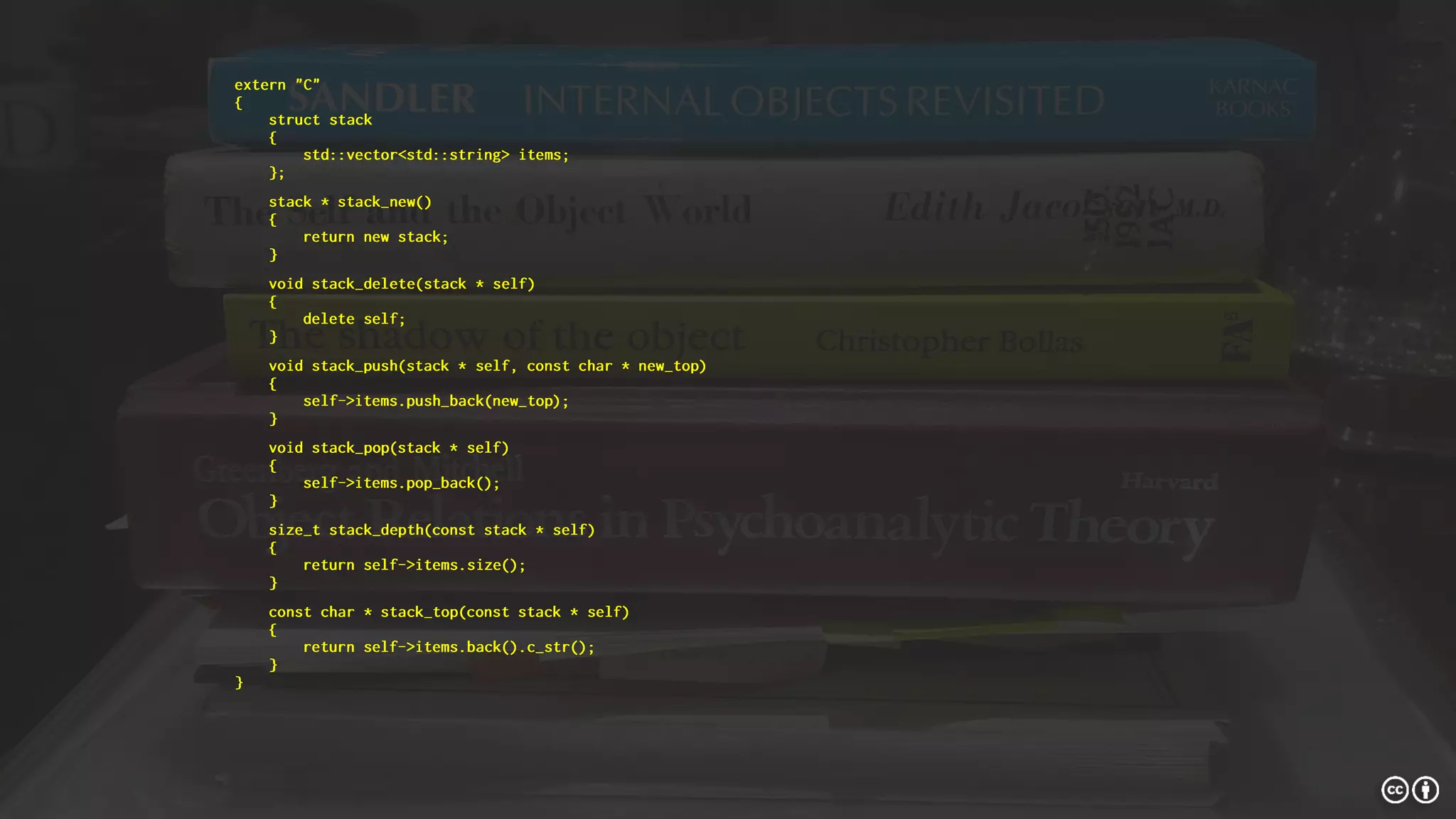Click the delete self statement
This screenshot has width=1456, height=819.
point(354,319)
